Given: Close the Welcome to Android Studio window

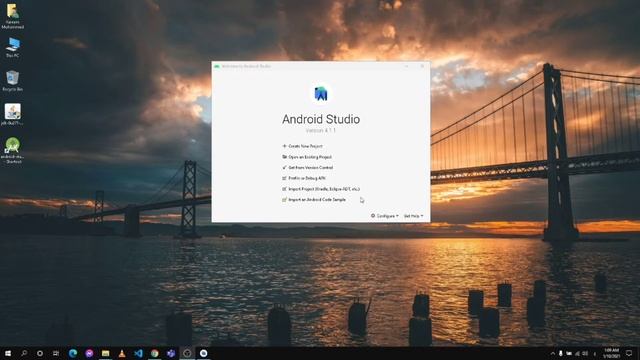Looking at the screenshot, I should click(x=422, y=66).
